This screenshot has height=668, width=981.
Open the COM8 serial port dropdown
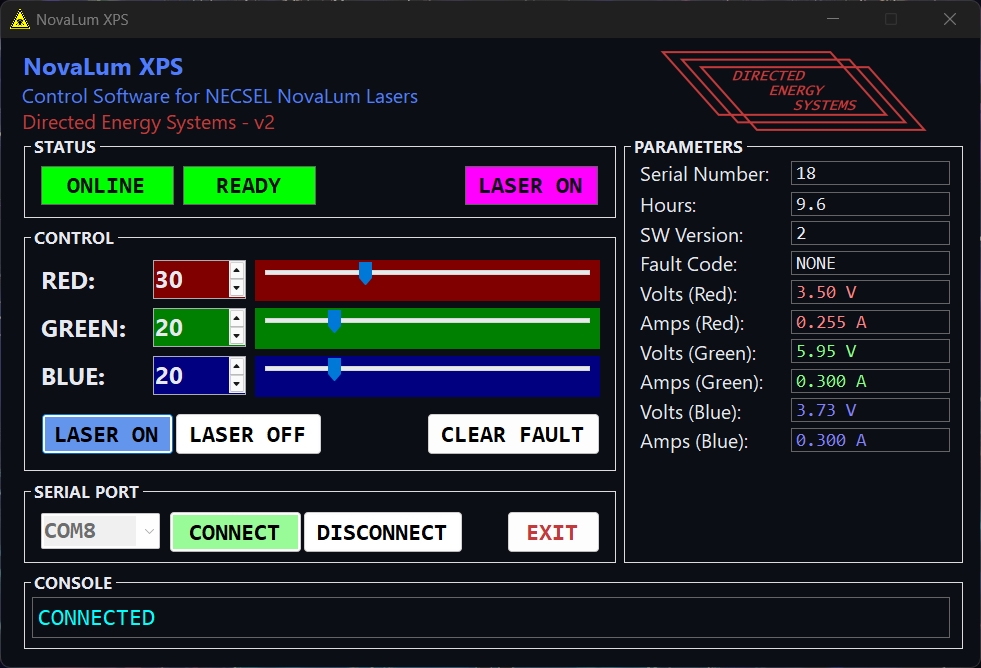[x=100, y=532]
